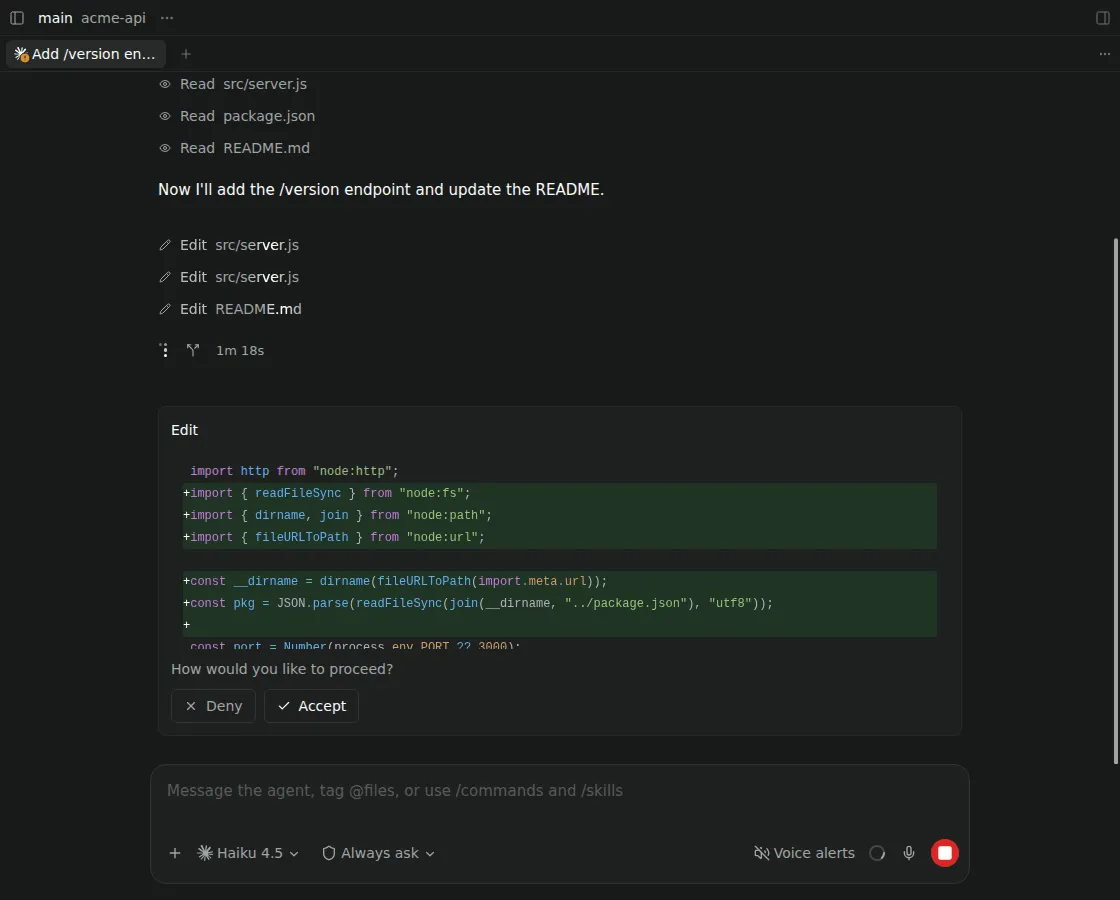Toggle the left sidebar panel icon
The height and width of the screenshot is (900, 1120).
(17, 18)
